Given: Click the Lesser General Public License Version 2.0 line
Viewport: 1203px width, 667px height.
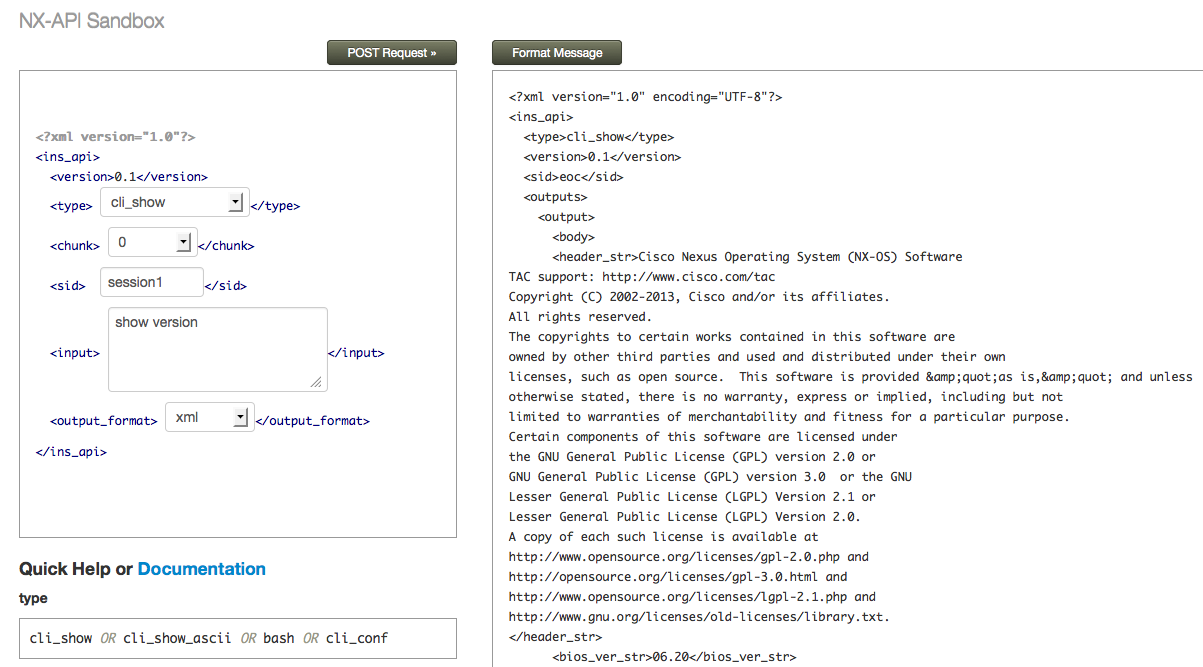Looking at the screenshot, I should (685, 517).
